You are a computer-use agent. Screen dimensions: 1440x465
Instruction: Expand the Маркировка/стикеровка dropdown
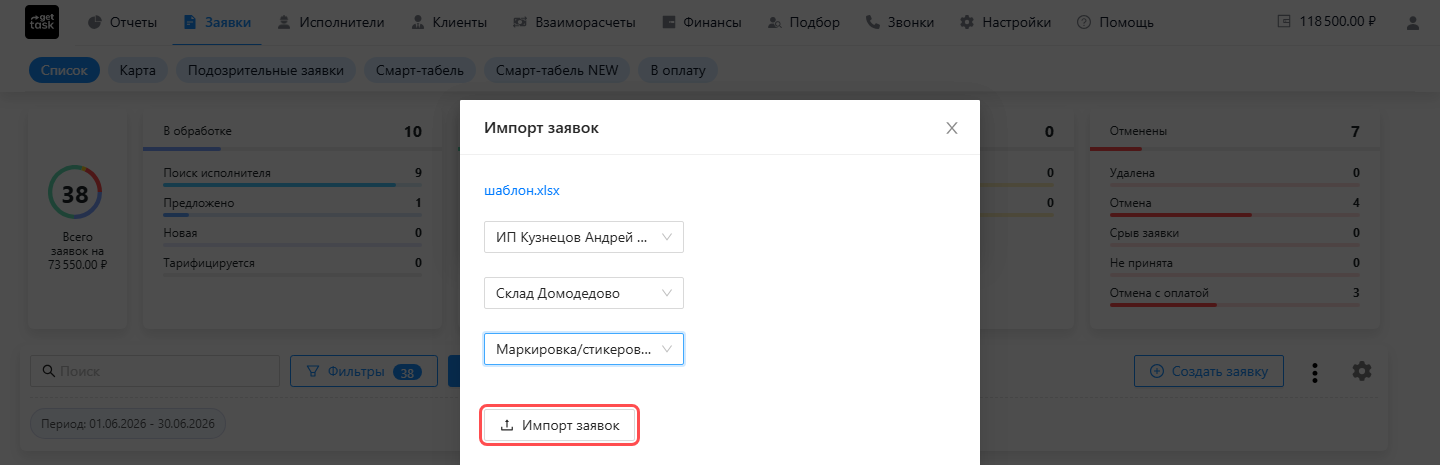584,349
